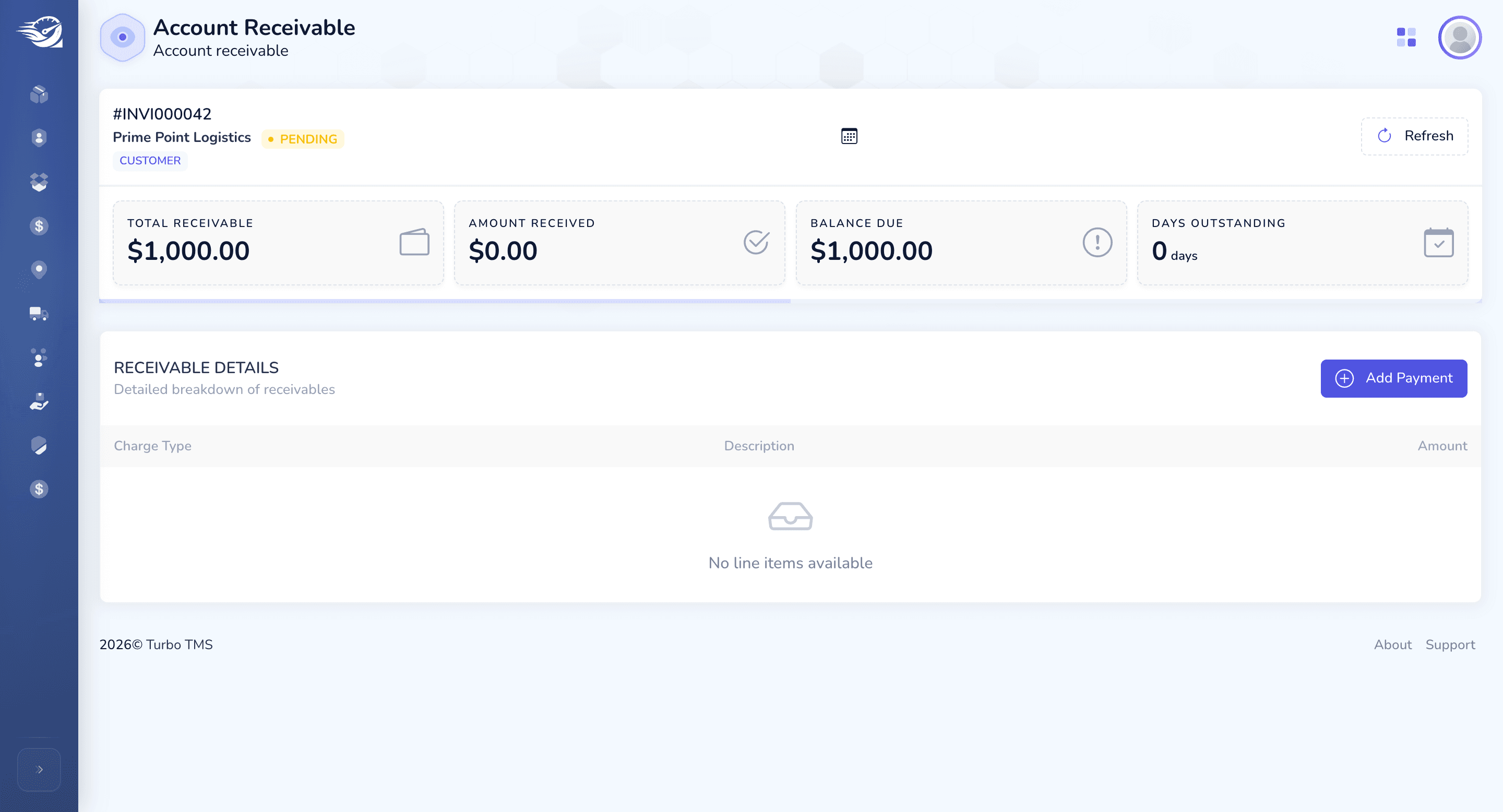Image resolution: width=1503 pixels, height=812 pixels.
Task: Click the wallet icon in Total Receivable card
Action: [414, 242]
